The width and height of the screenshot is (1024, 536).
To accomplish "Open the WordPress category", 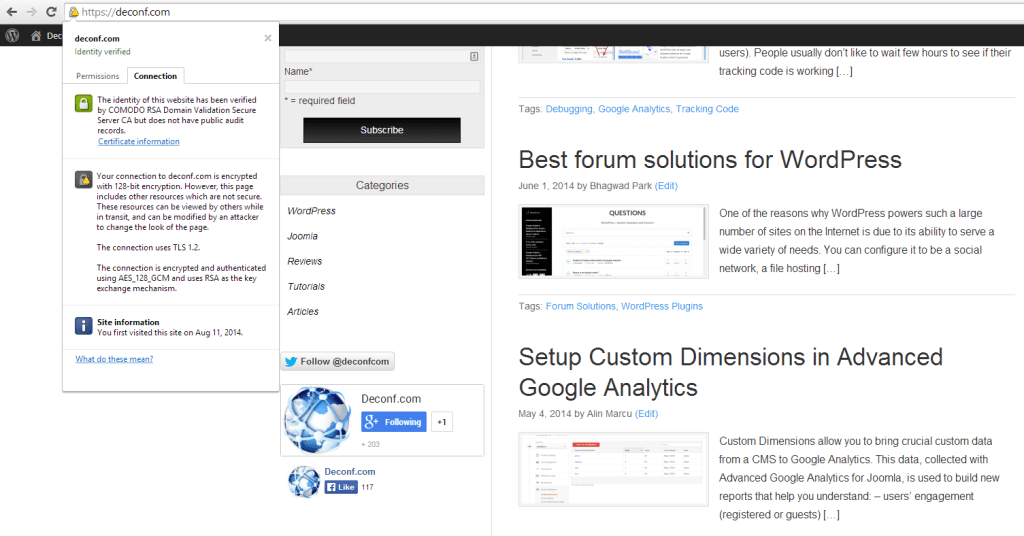I will (x=312, y=211).
